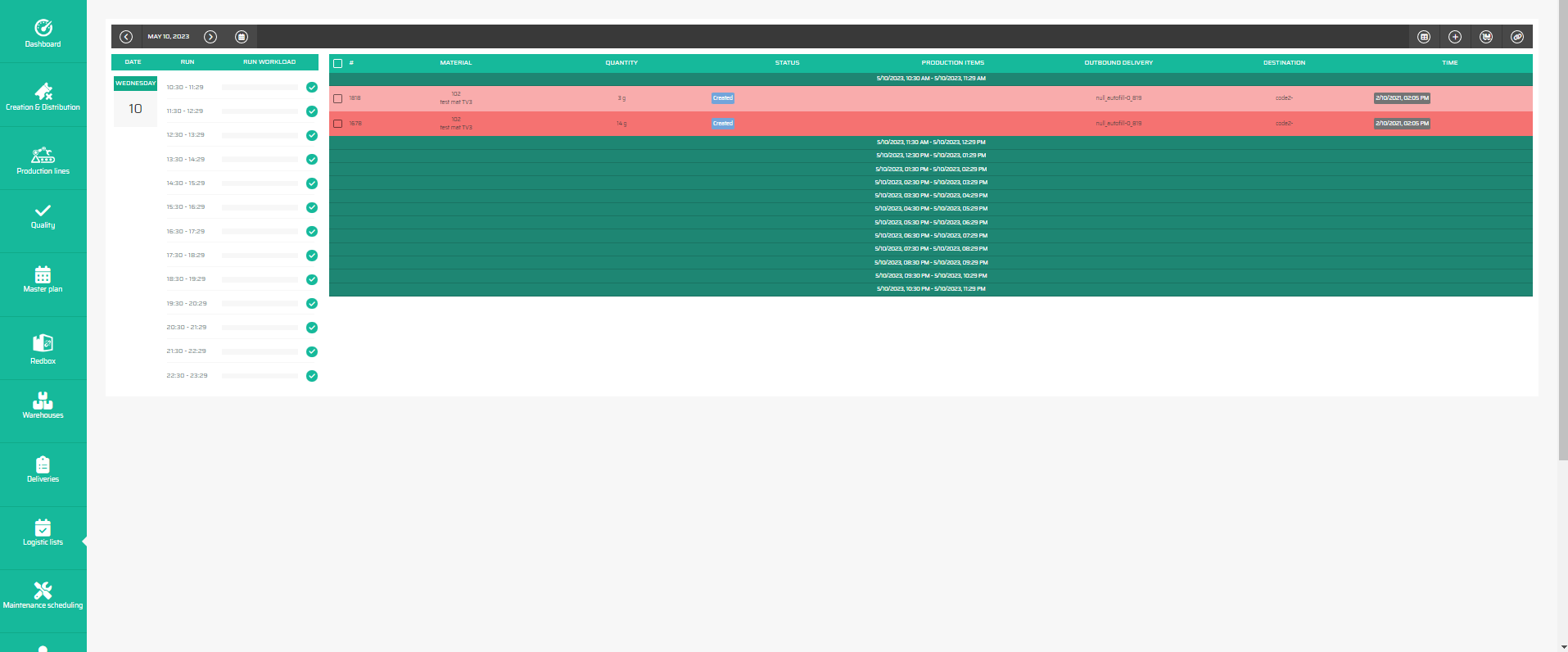
Task: Expand the 05:30 PM - 06:29 PM run group
Action: tap(930, 222)
